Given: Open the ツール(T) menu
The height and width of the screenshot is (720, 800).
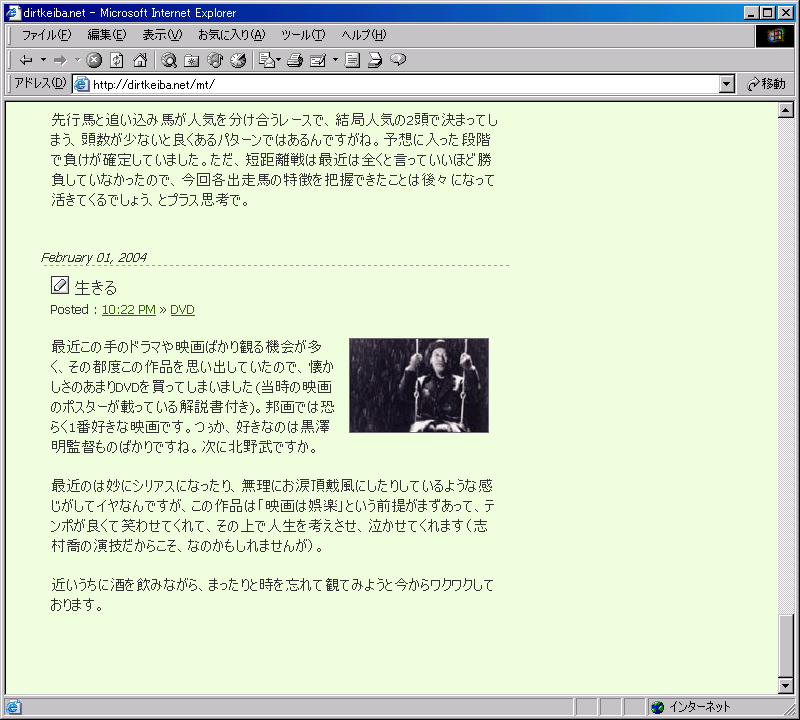Looking at the screenshot, I should [x=303, y=35].
